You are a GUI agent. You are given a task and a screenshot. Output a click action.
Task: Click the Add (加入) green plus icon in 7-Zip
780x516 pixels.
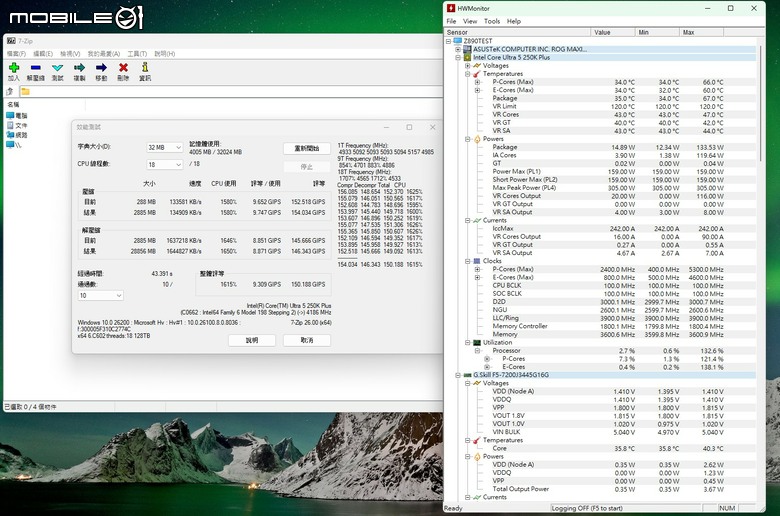pos(14,68)
